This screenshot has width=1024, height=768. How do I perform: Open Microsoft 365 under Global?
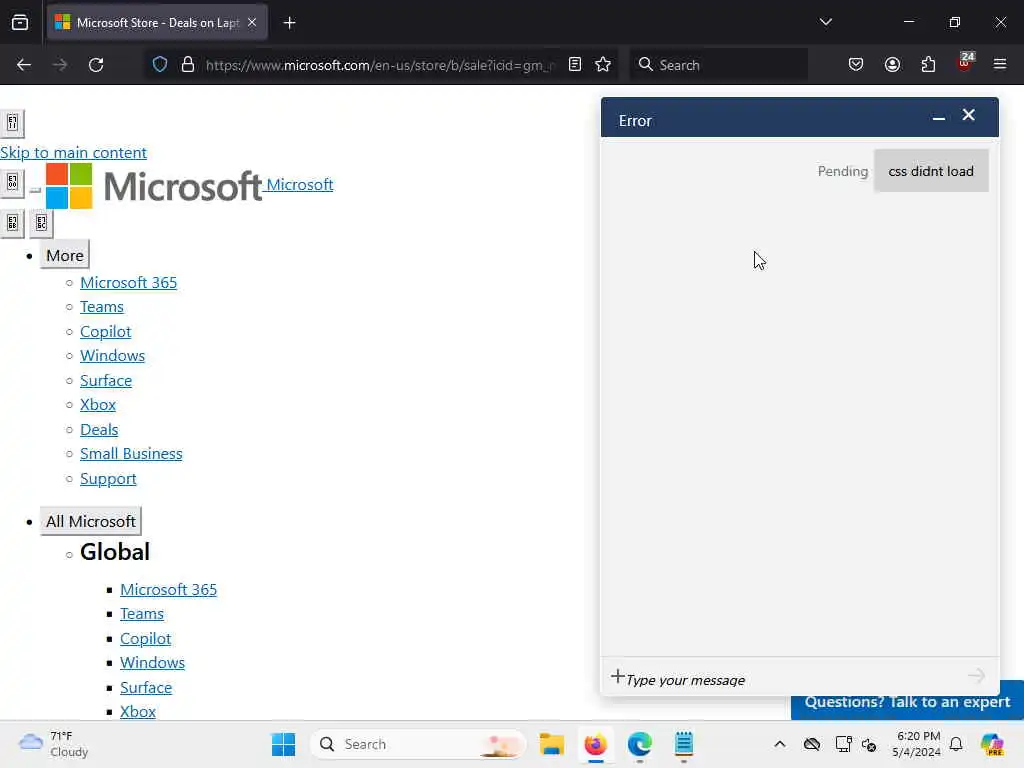coord(168,590)
